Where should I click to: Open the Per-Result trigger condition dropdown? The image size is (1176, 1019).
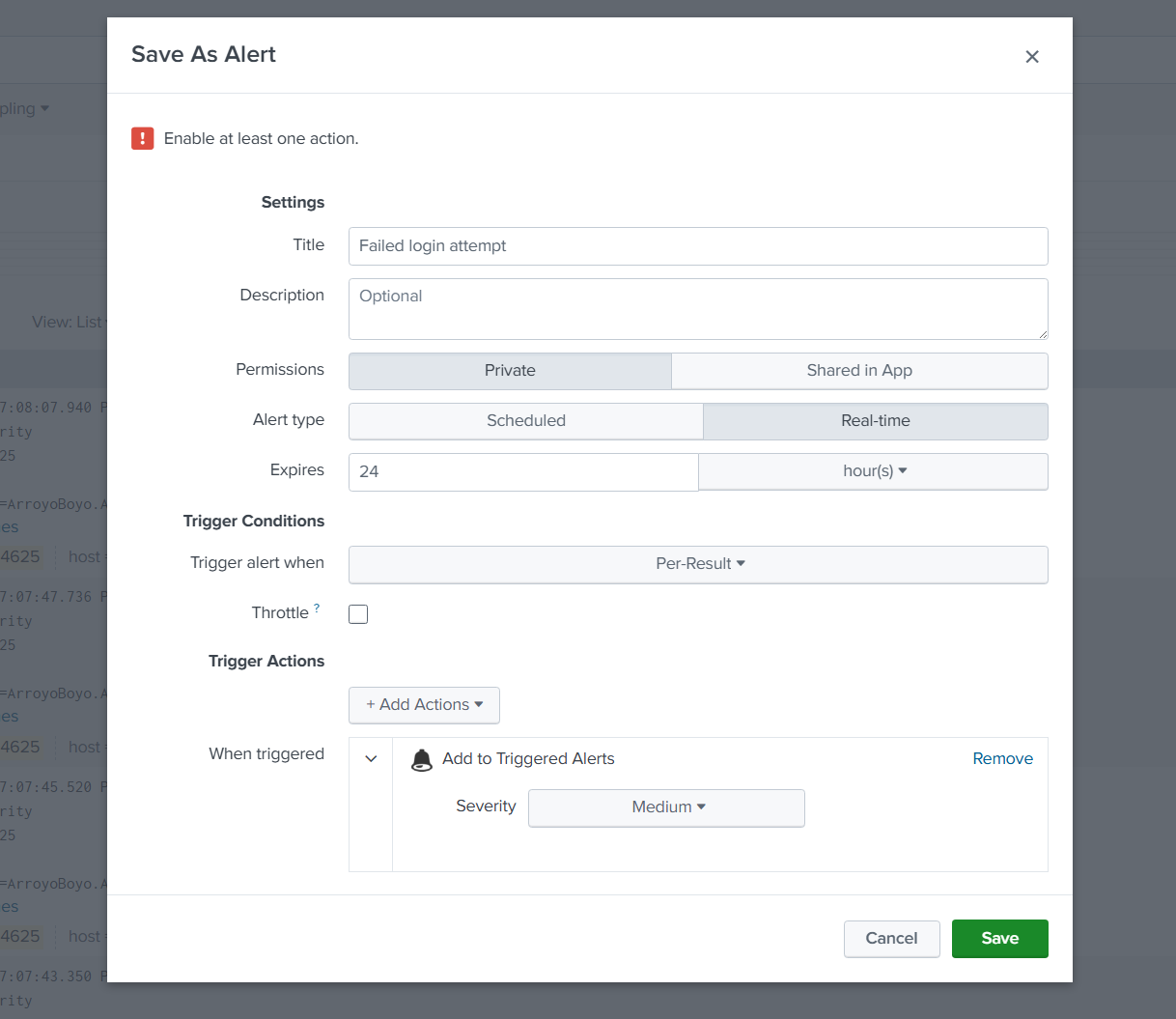pos(698,564)
